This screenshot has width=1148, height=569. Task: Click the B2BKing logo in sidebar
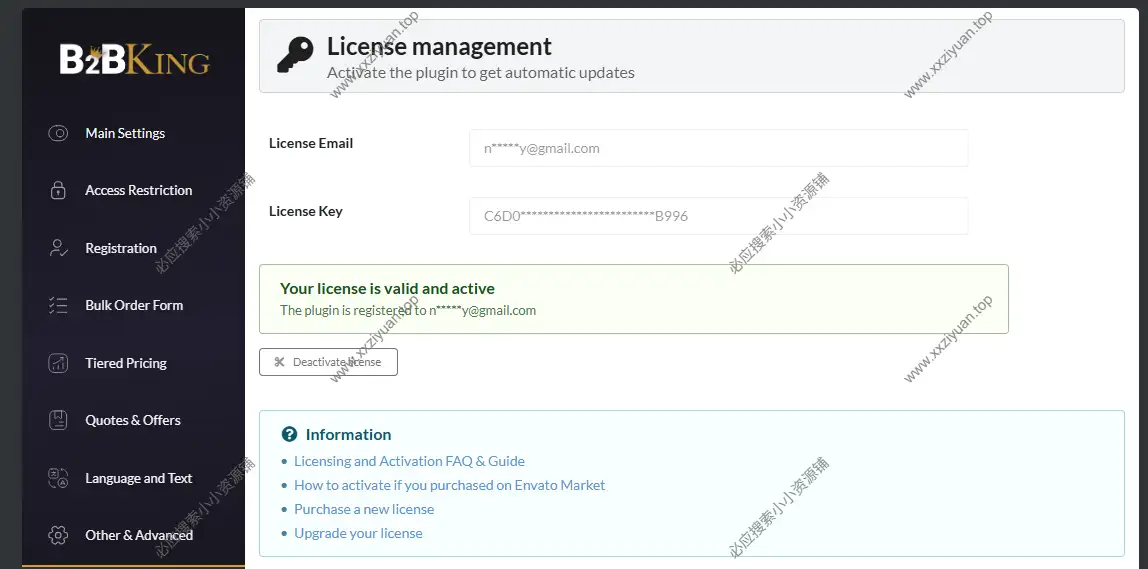[x=134, y=61]
